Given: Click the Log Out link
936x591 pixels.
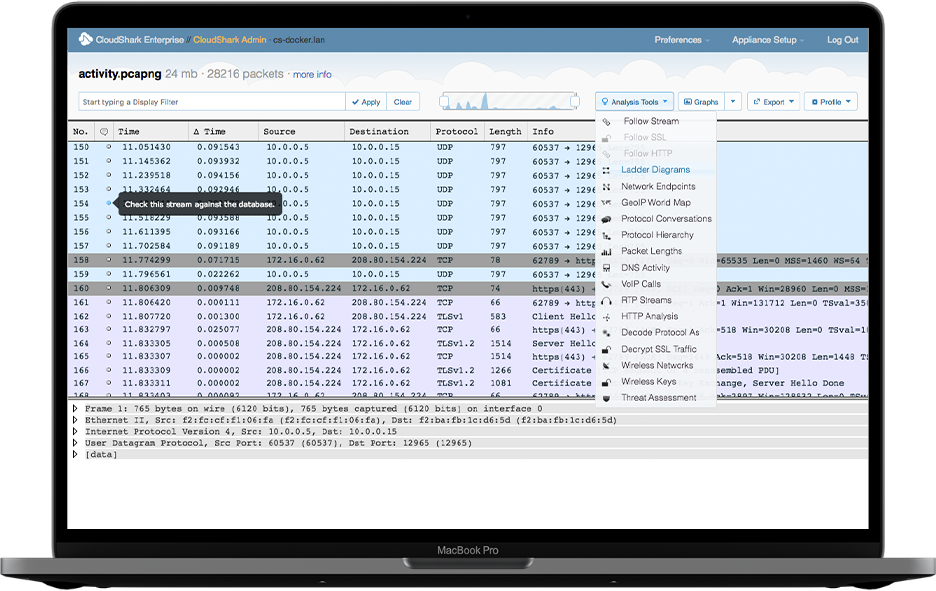Looking at the screenshot, I should [x=842, y=40].
